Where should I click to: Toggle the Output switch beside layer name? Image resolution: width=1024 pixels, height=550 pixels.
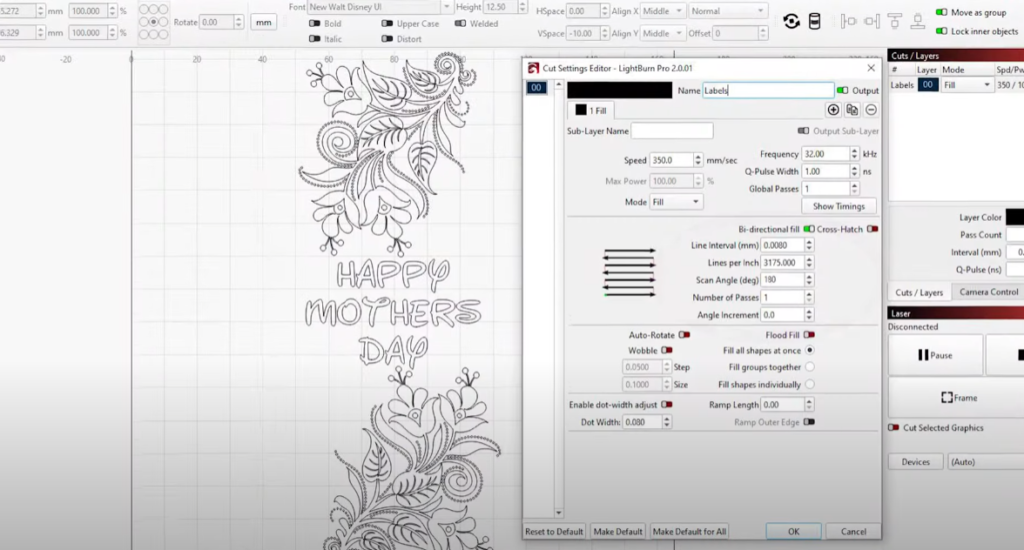pos(842,91)
